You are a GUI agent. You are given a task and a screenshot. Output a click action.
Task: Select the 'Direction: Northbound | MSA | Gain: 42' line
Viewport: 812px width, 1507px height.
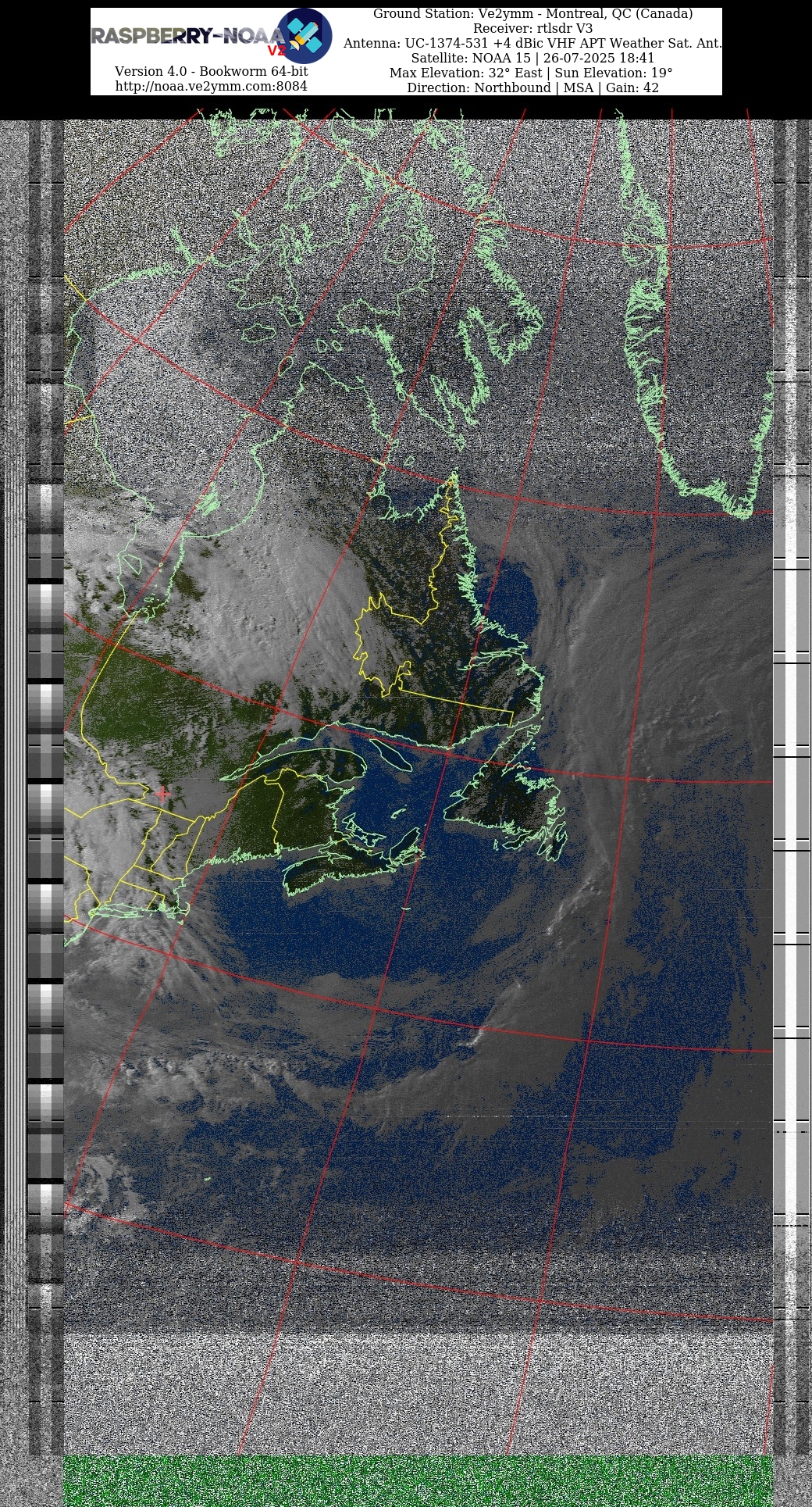coord(532,87)
